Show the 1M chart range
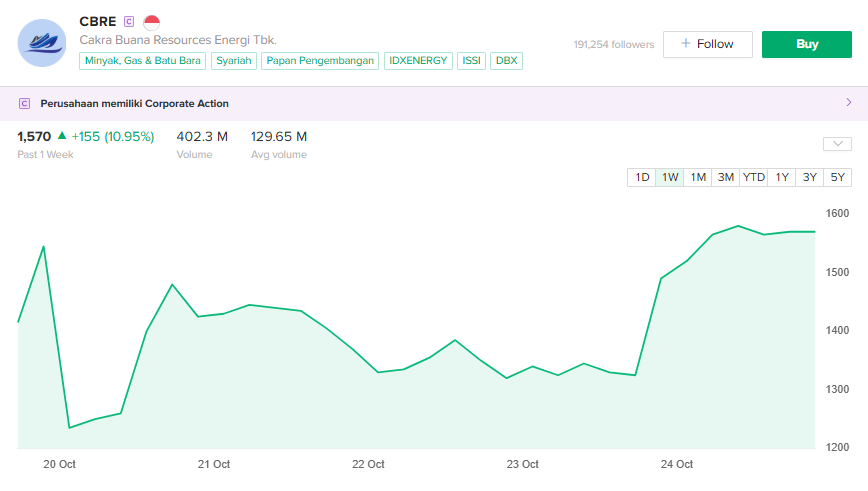This screenshot has width=868, height=491. pyautogui.click(x=698, y=177)
